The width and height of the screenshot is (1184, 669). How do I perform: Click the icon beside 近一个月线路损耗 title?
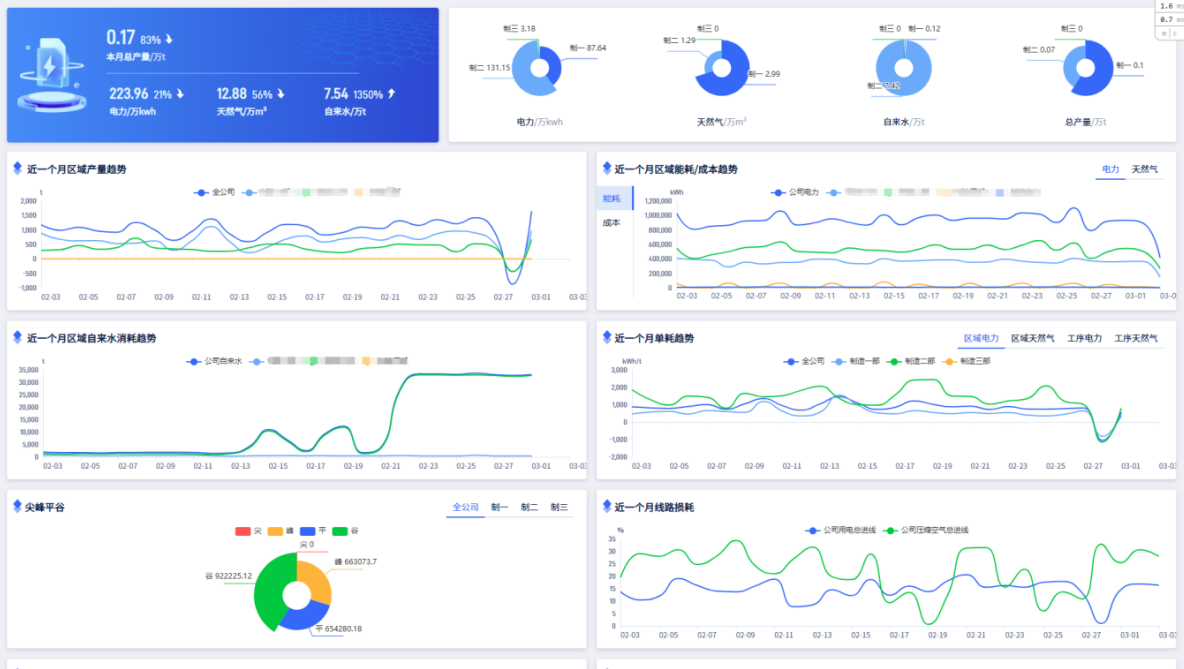605,507
